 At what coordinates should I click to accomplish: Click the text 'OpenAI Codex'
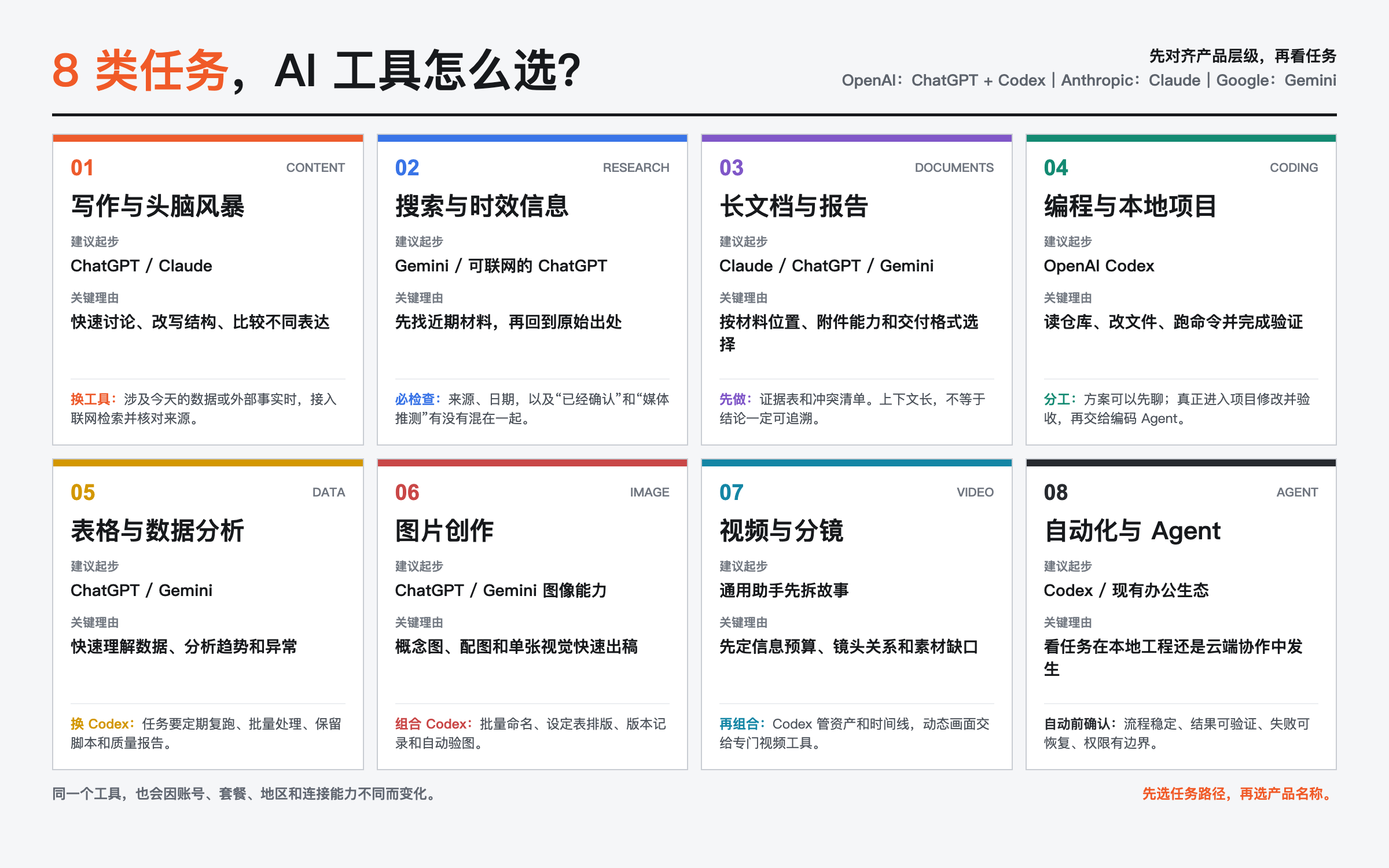click(x=1099, y=266)
